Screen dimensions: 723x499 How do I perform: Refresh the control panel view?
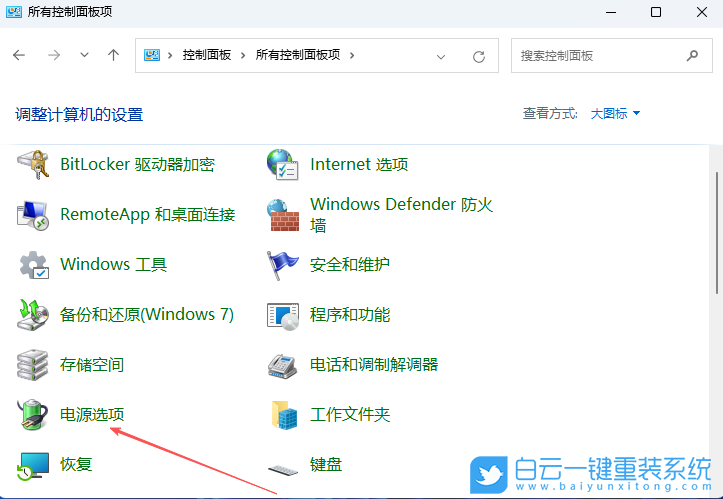pos(479,57)
